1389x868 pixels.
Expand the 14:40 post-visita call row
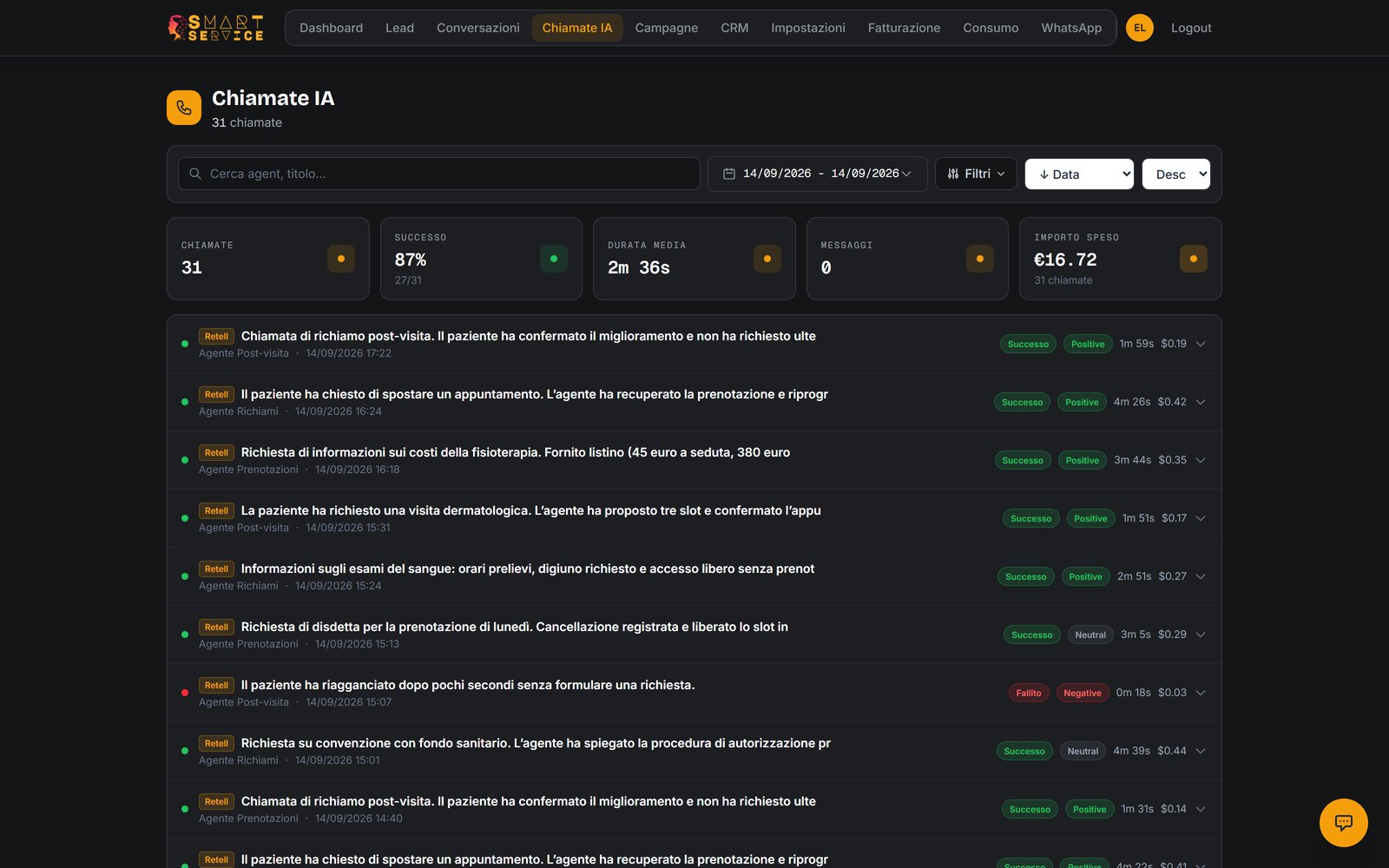pyautogui.click(x=1201, y=809)
